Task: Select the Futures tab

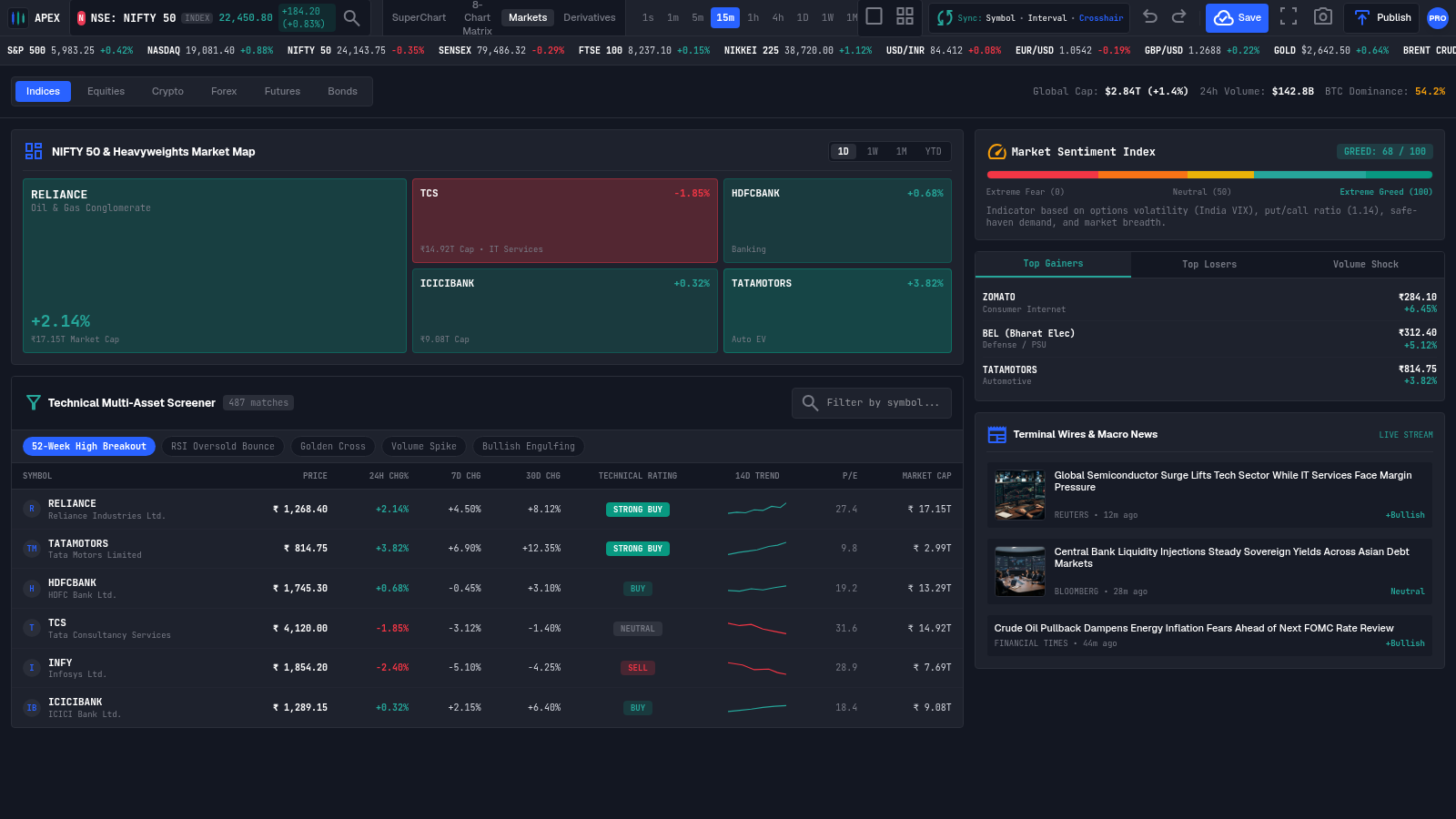Action: [282, 91]
